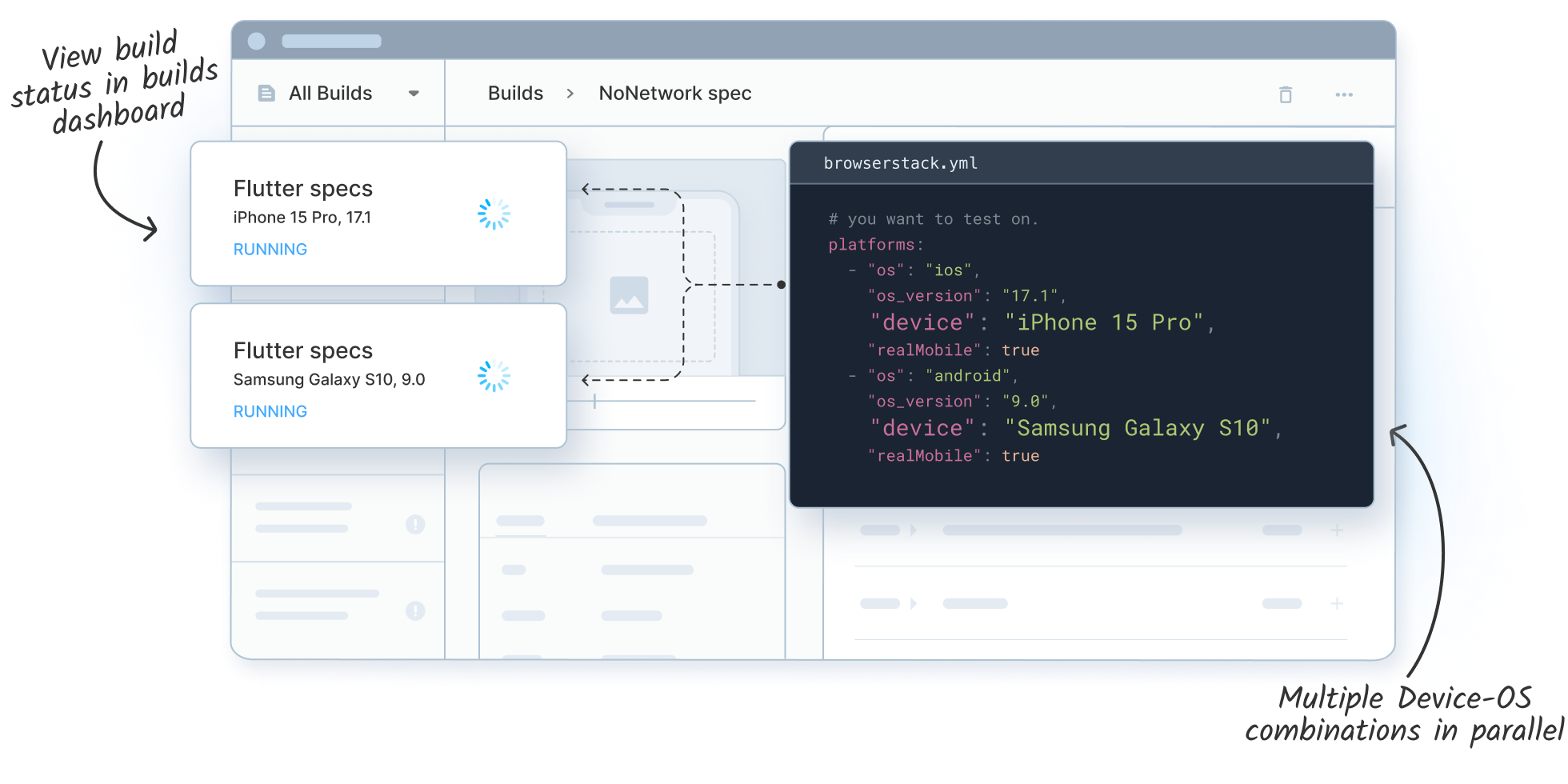Delete the build using the trash icon

[1286, 94]
